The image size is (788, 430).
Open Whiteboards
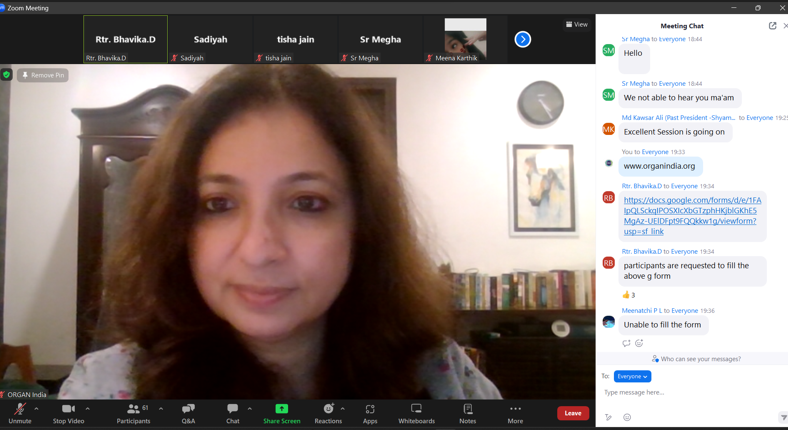416,412
